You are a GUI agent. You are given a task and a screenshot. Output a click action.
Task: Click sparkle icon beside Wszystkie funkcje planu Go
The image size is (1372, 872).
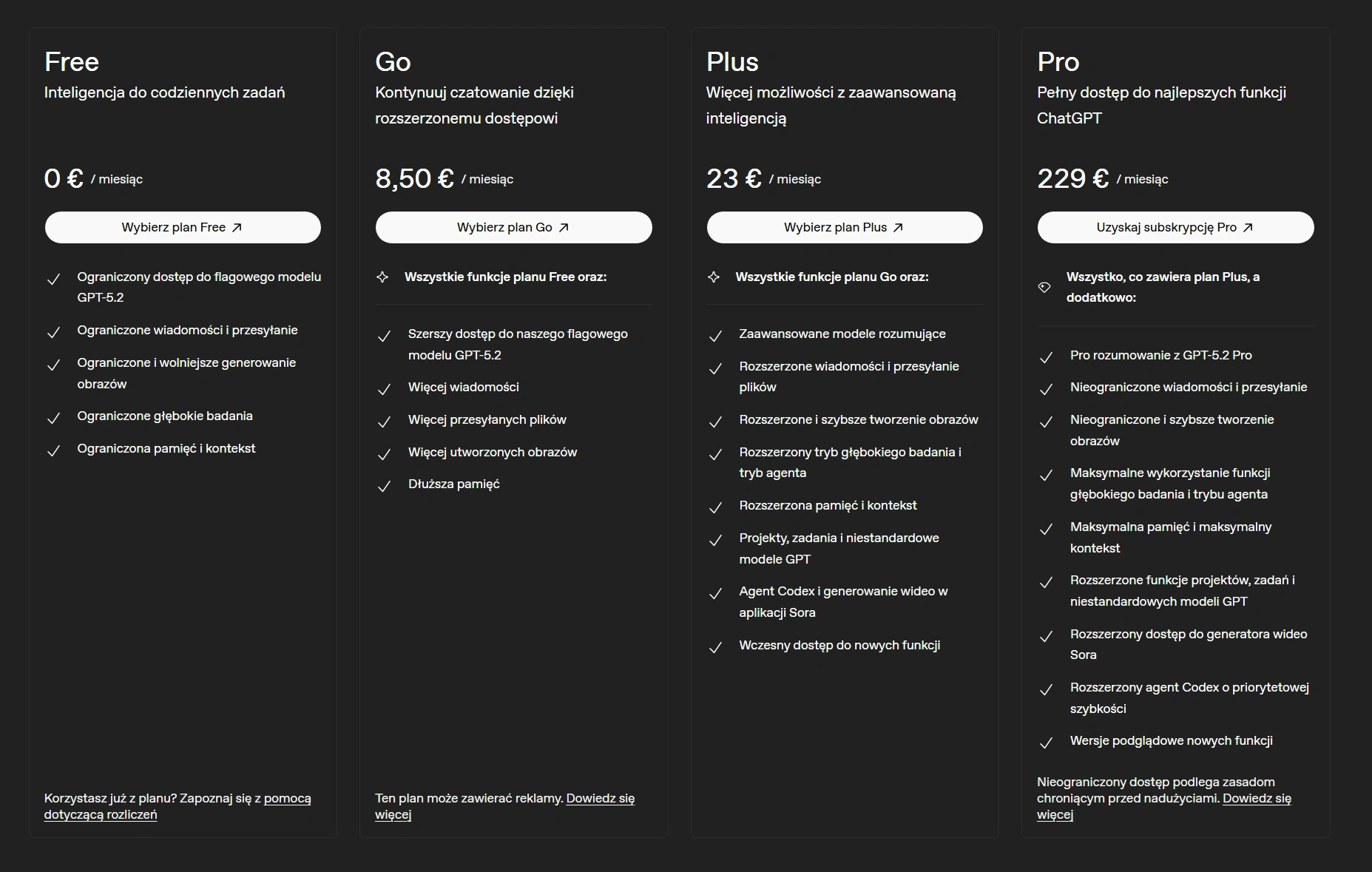click(714, 277)
